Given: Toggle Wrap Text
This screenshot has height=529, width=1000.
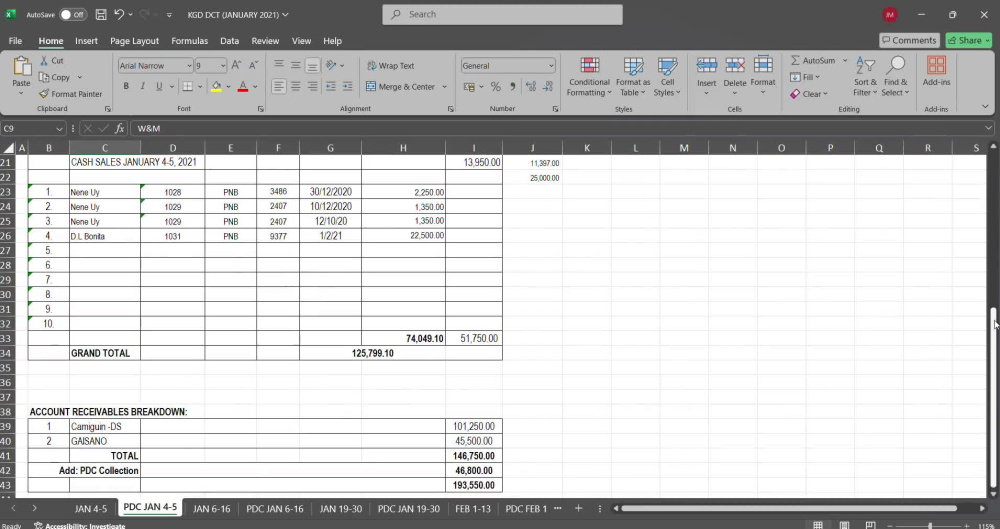Looking at the screenshot, I should 390,66.
